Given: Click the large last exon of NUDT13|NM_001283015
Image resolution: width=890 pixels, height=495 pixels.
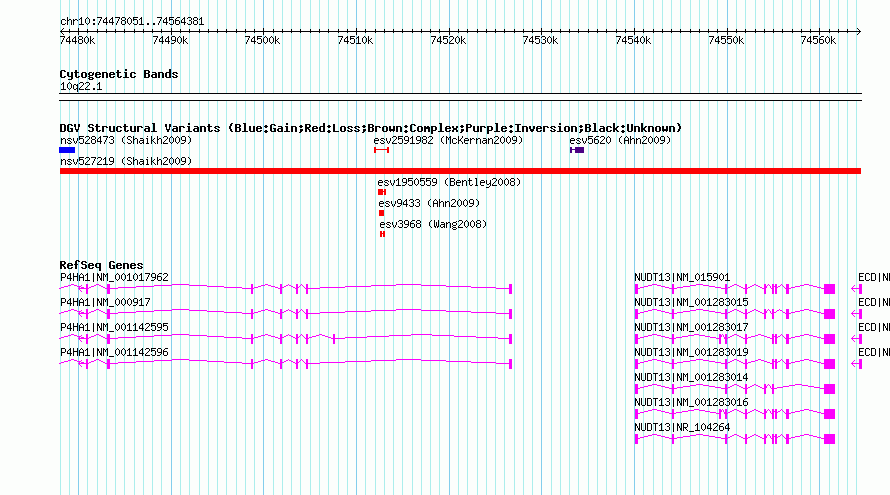Looking at the screenshot, I should 829,314.
